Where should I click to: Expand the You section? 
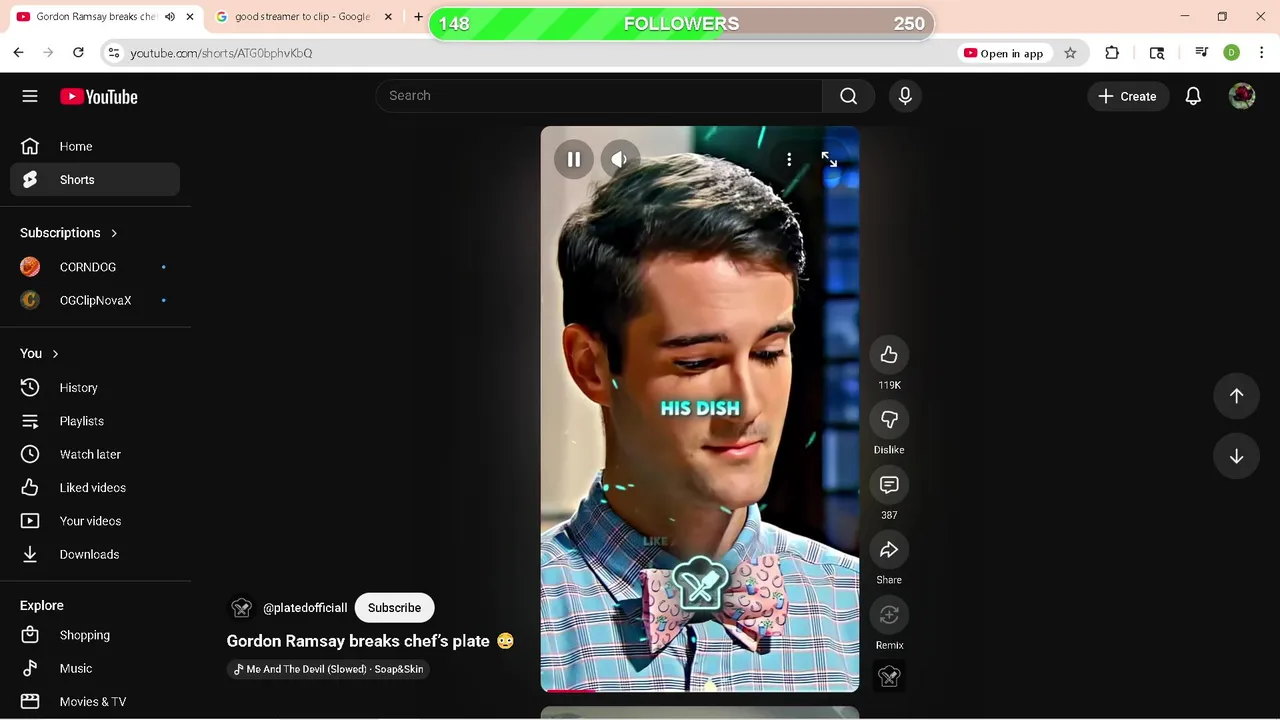pyautogui.click(x=40, y=354)
